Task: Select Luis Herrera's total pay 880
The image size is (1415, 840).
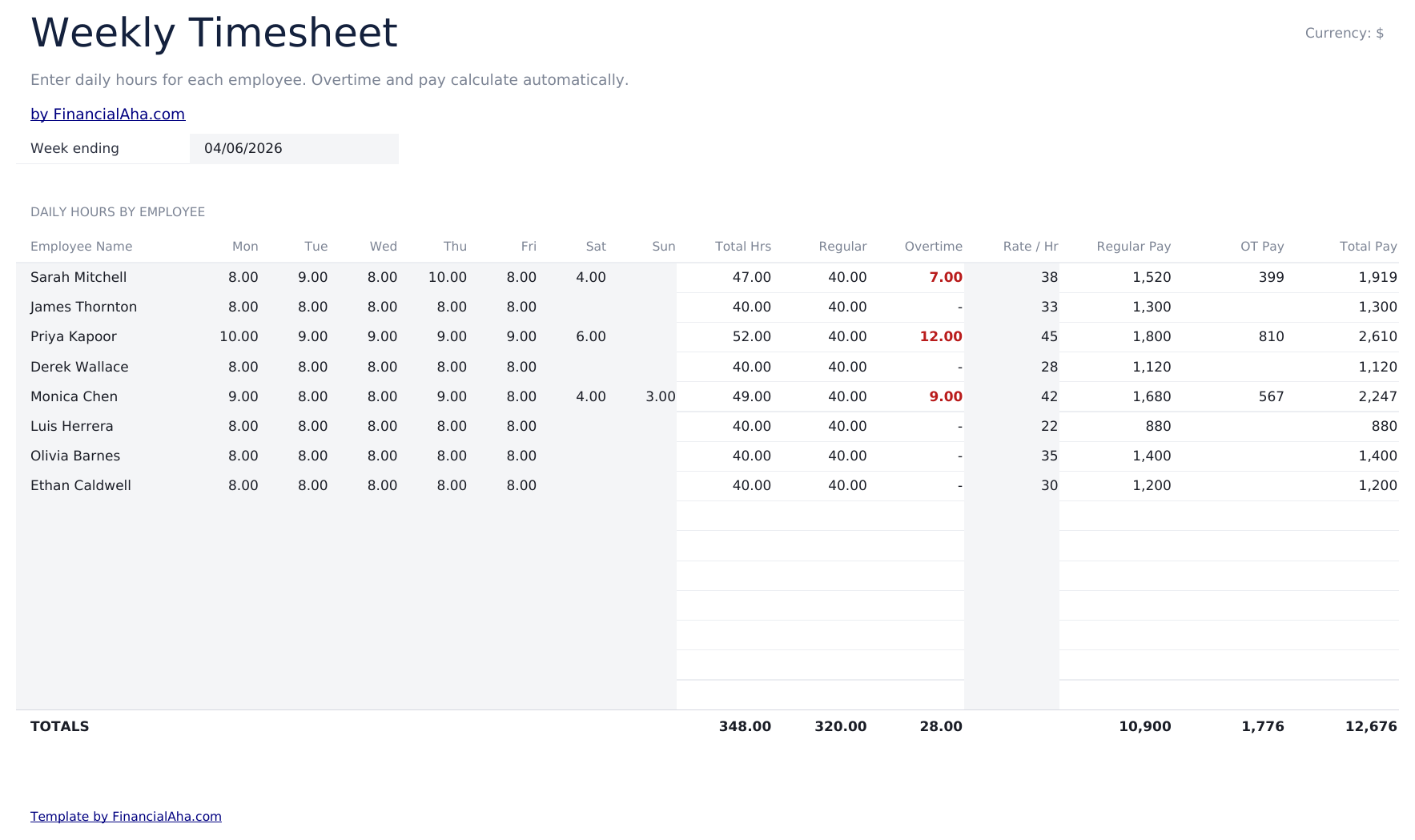Action: [1384, 426]
